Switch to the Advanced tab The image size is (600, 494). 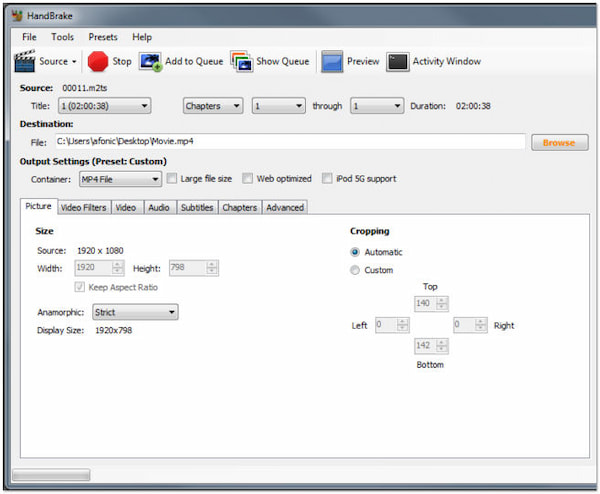click(285, 207)
